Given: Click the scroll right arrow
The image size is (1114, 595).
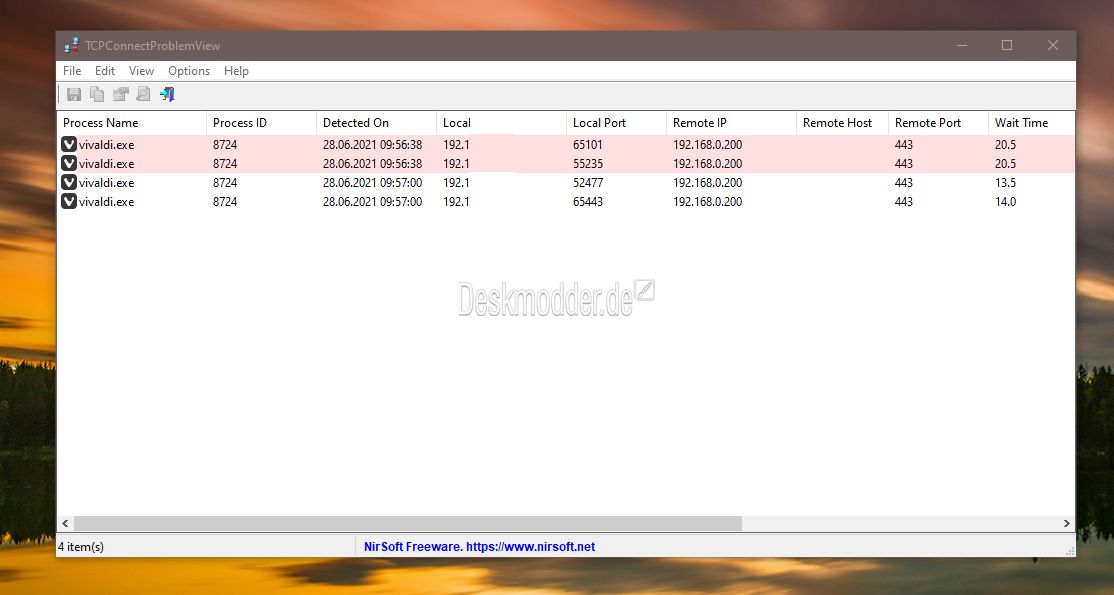Looking at the screenshot, I should [x=1066, y=523].
